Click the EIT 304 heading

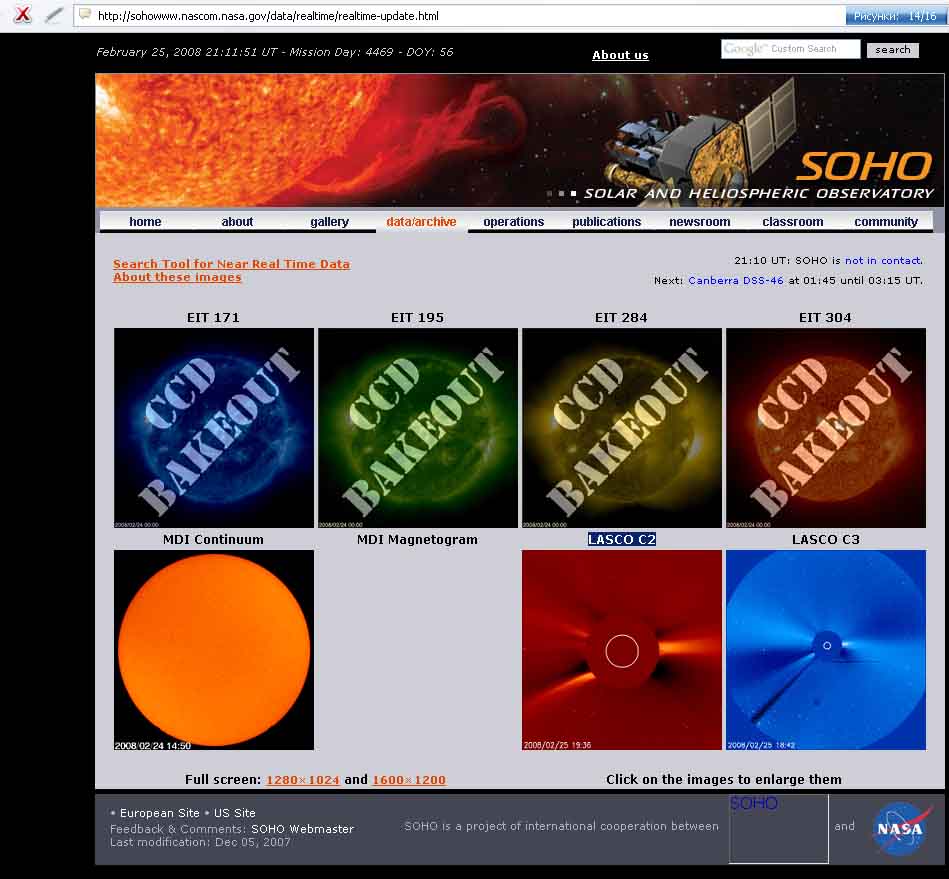(825, 318)
